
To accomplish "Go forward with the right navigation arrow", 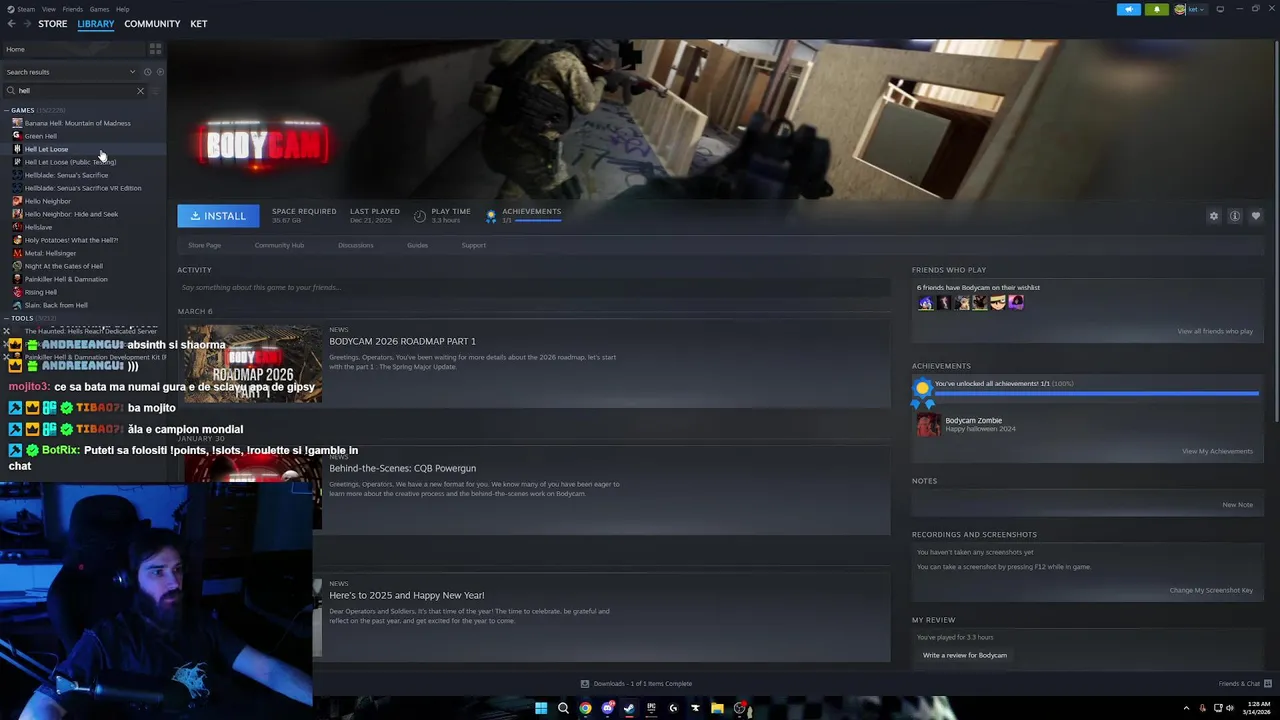I will pos(26,24).
